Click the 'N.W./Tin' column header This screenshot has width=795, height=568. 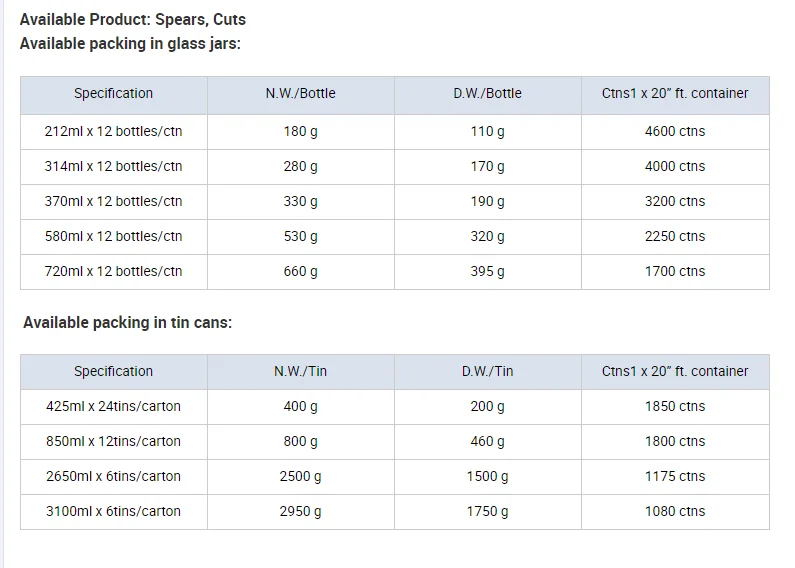(300, 372)
